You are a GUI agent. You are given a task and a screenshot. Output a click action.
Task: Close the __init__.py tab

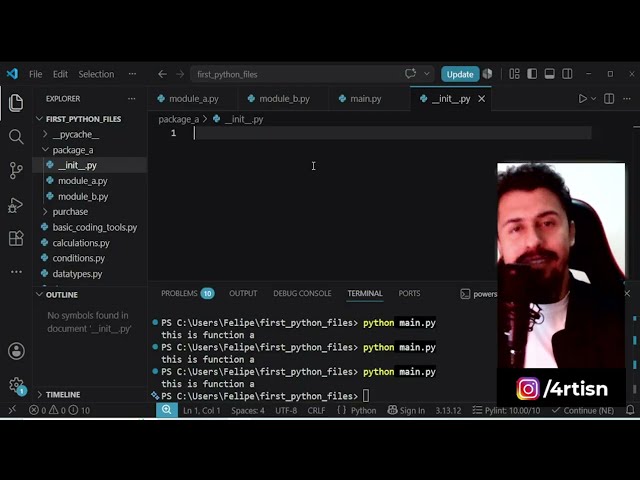point(482,99)
